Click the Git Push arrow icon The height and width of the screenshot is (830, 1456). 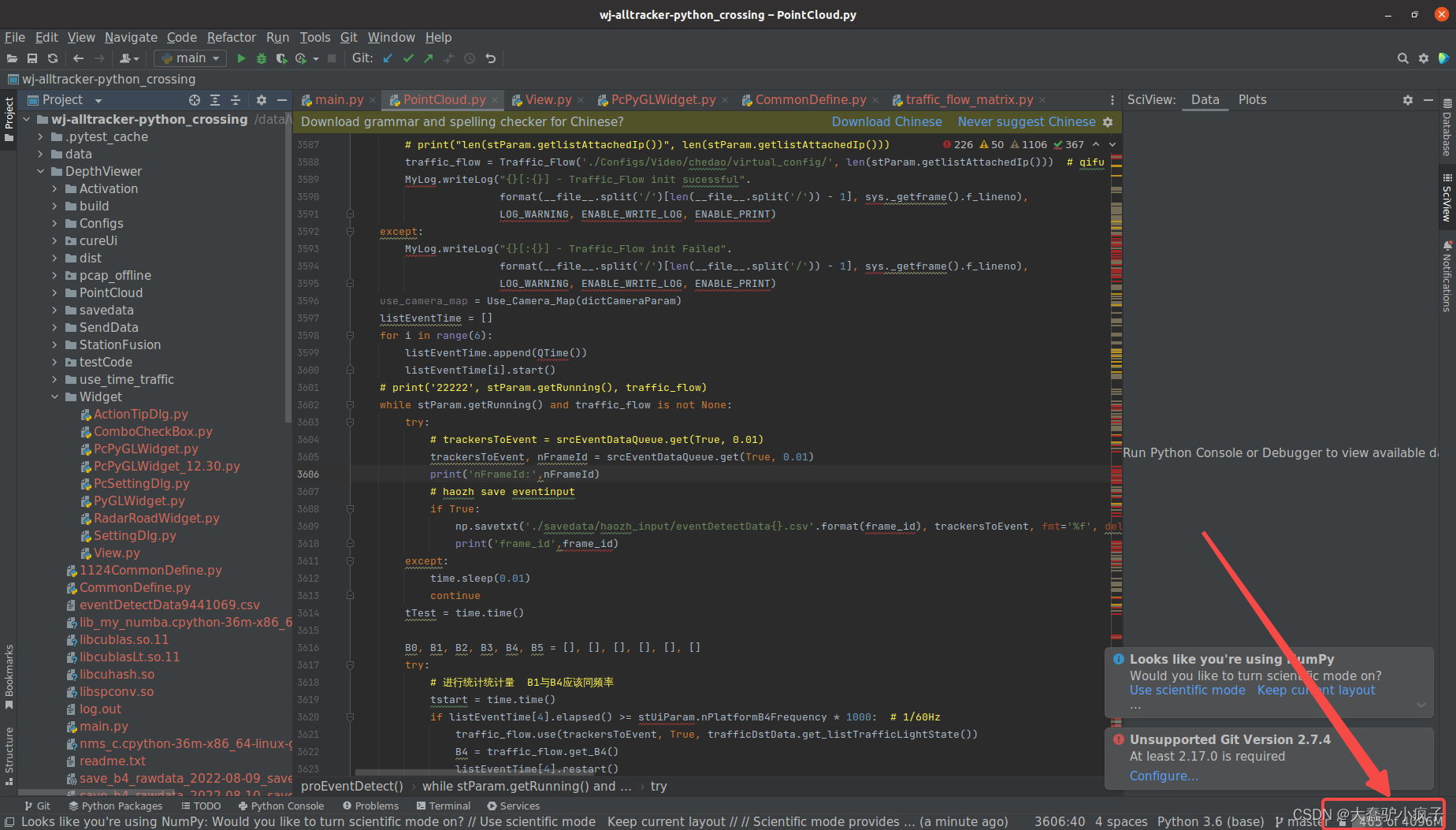(x=429, y=58)
